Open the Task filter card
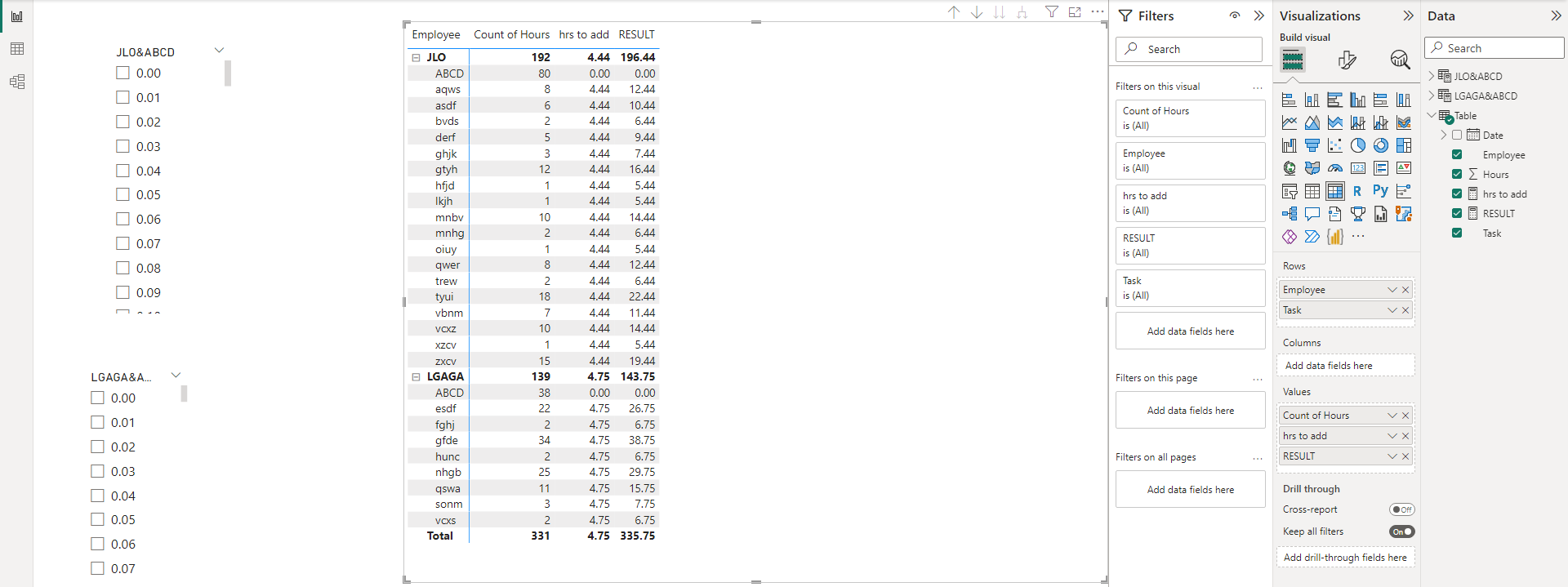The width and height of the screenshot is (1568, 587). pos(1191,288)
